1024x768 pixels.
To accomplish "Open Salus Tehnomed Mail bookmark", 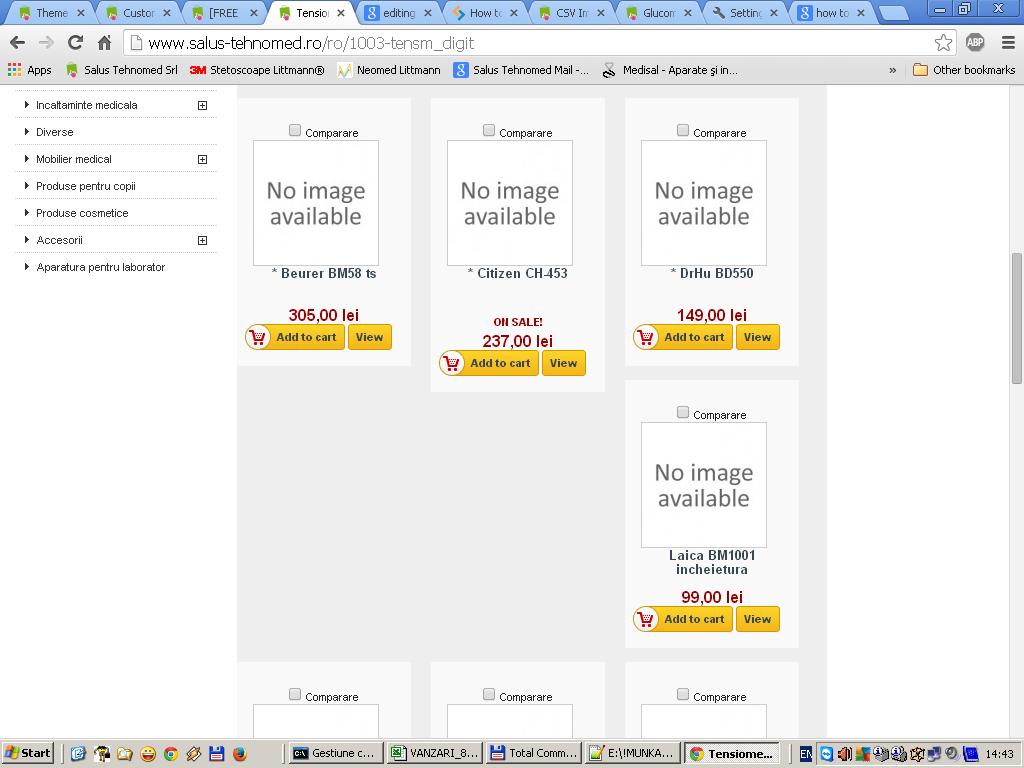I will tap(521, 70).
